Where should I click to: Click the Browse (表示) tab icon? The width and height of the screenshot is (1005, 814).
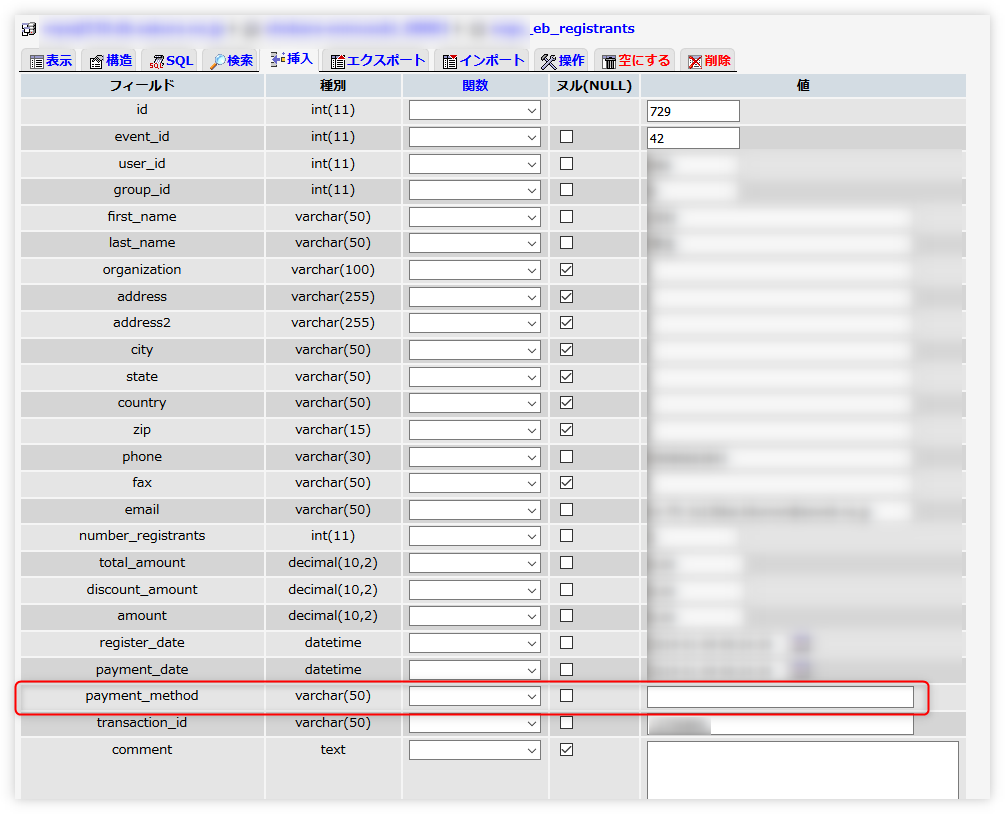tap(36, 62)
